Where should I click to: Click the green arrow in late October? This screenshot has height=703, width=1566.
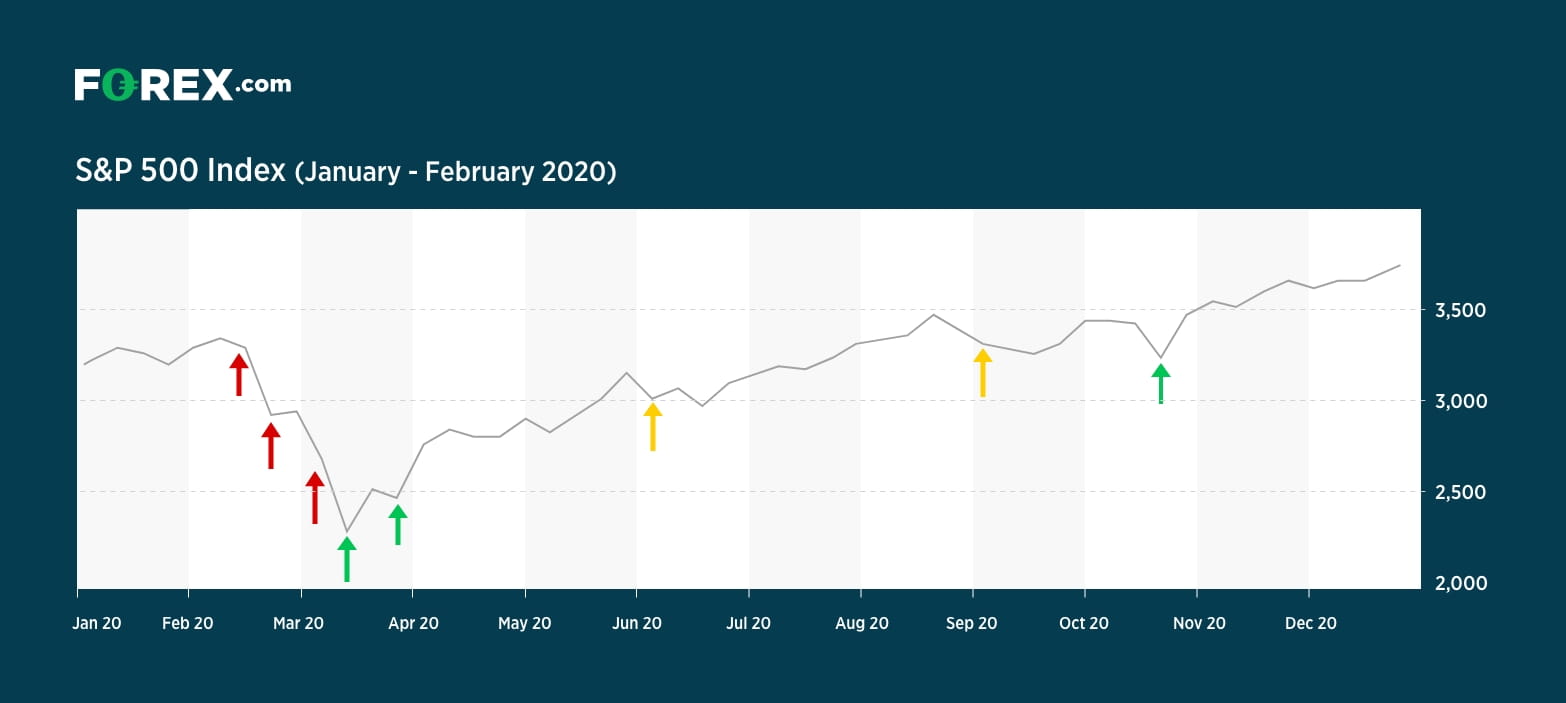[1160, 384]
